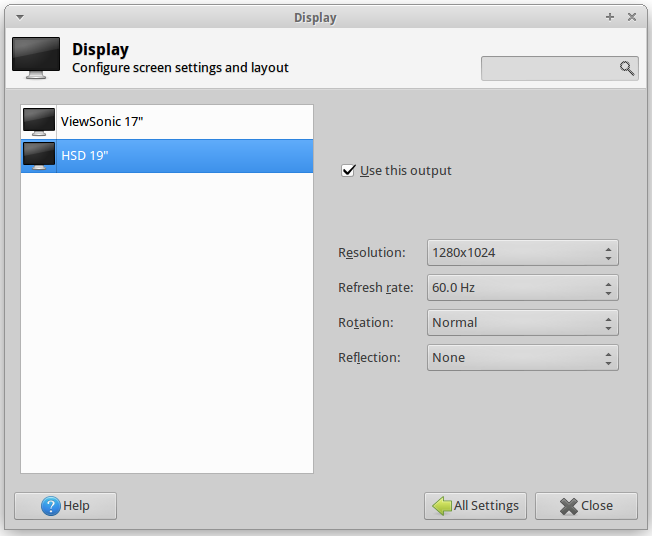Go back with All Settings button
This screenshot has width=652, height=536.
tap(475, 506)
